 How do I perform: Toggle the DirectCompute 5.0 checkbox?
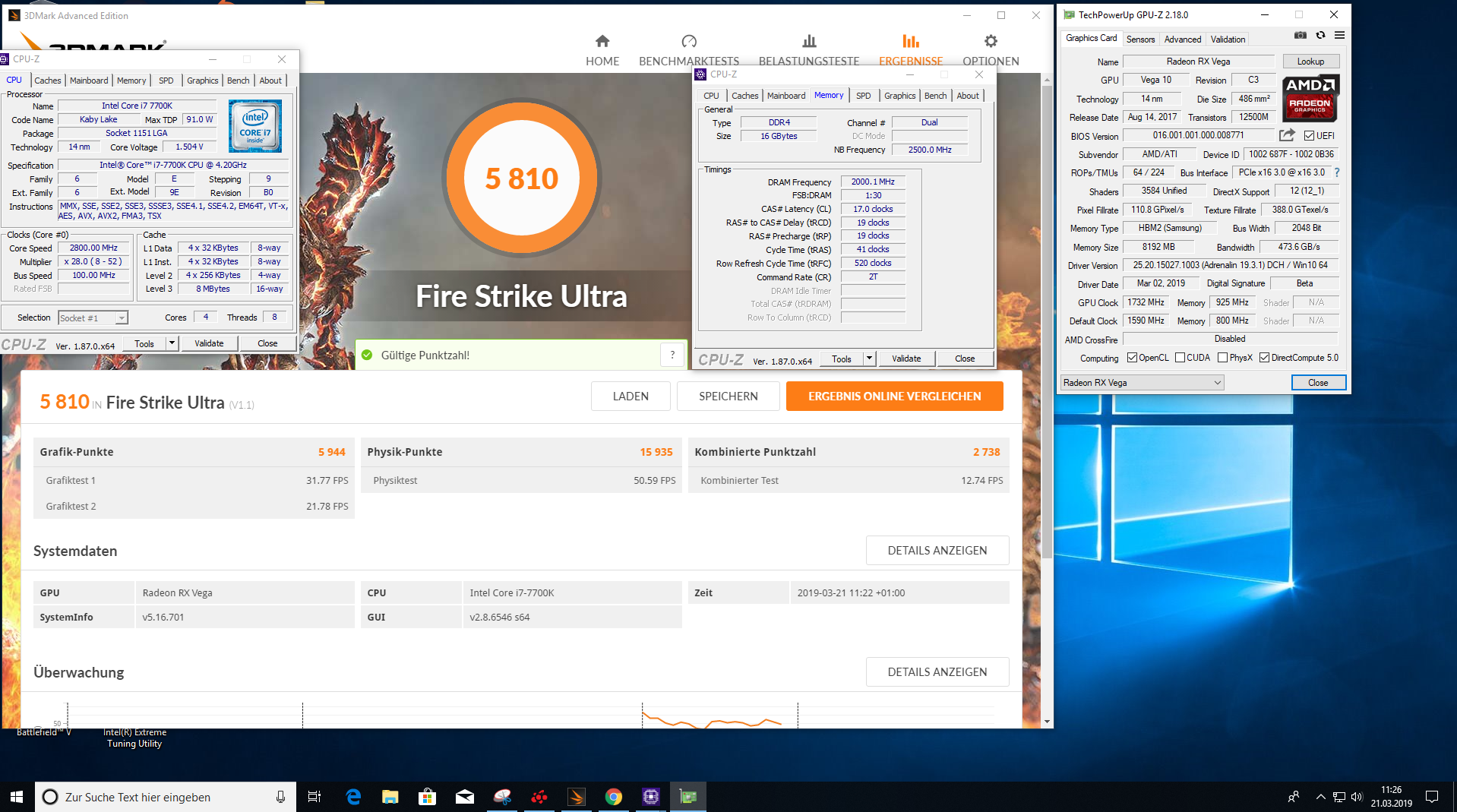click(1264, 358)
